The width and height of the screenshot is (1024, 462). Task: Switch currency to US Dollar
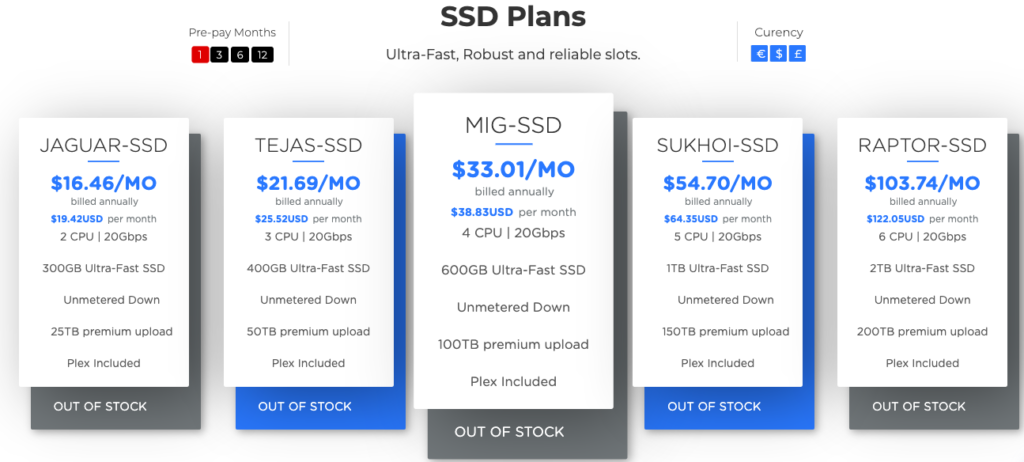(x=778, y=54)
